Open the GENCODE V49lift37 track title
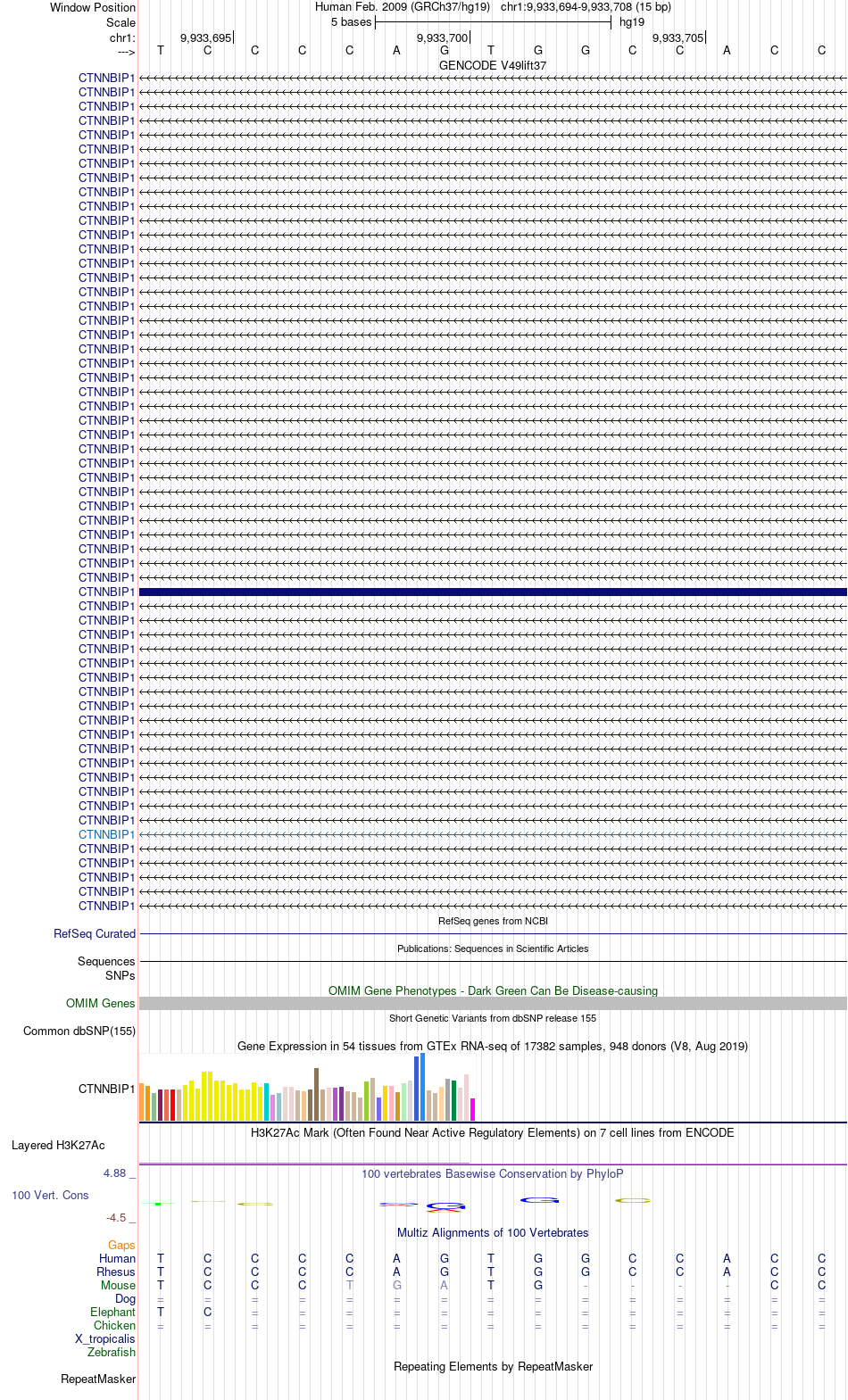The height and width of the screenshot is (1400, 848). point(493,66)
